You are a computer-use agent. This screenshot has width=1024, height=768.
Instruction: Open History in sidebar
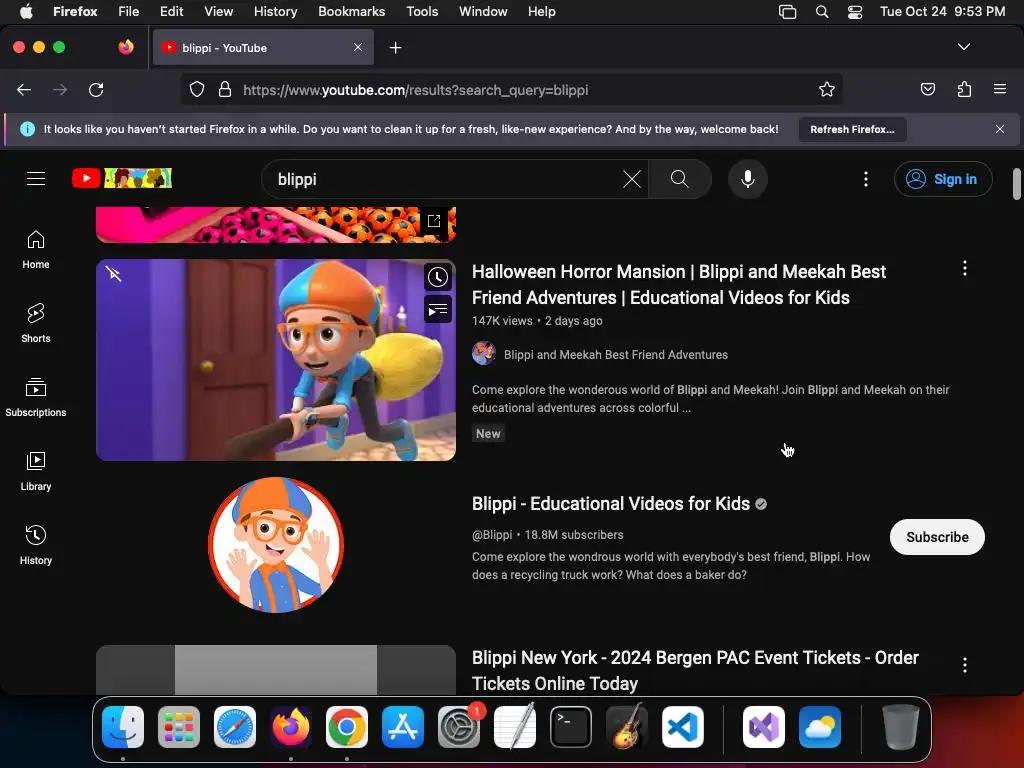(x=36, y=545)
